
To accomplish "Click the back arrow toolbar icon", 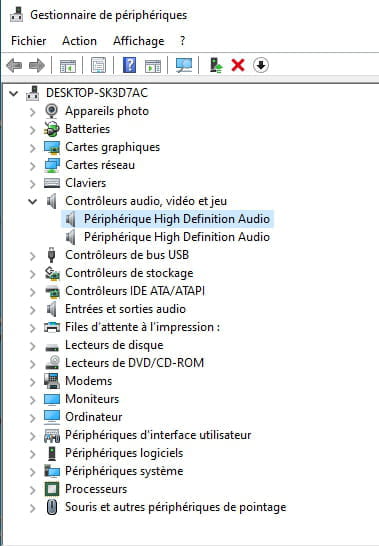I will point(14,65).
